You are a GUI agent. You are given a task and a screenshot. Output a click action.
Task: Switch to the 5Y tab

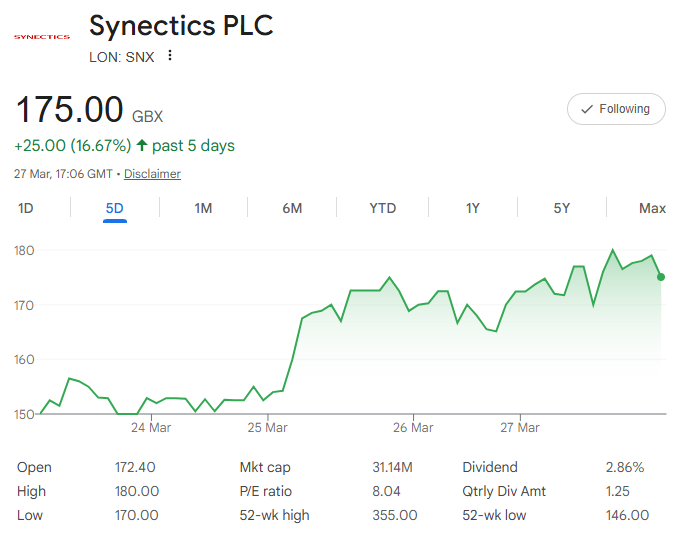click(562, 208)
